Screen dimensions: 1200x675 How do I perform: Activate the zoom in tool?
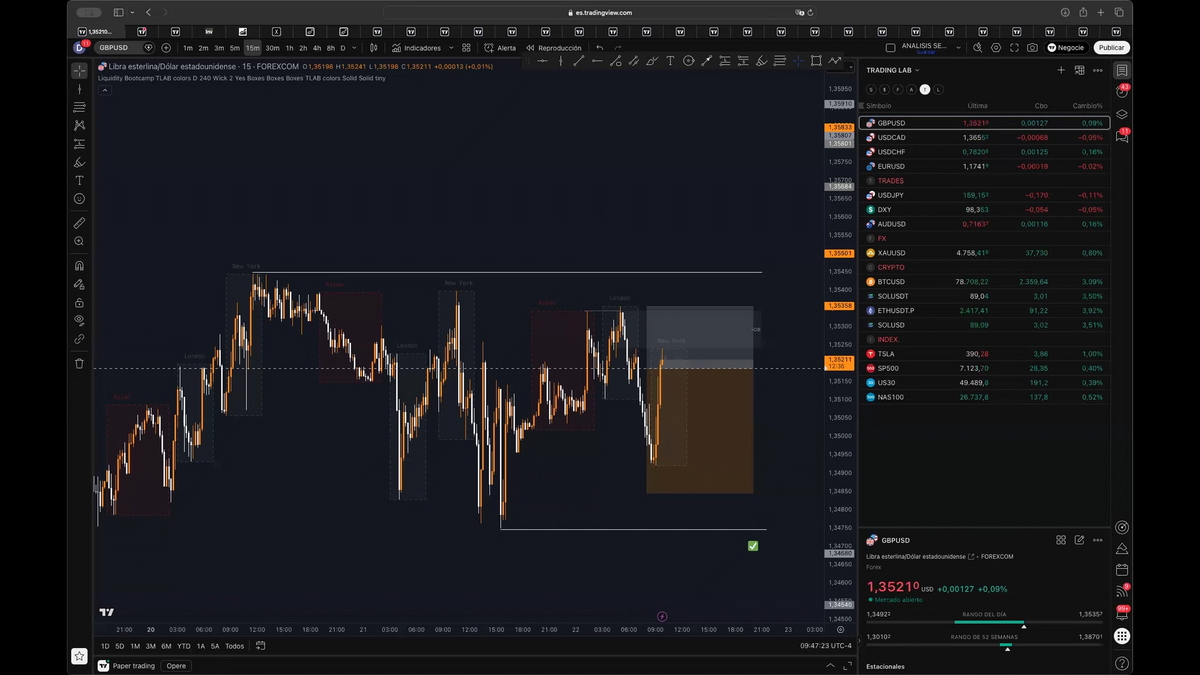click(x=79, y=241)
